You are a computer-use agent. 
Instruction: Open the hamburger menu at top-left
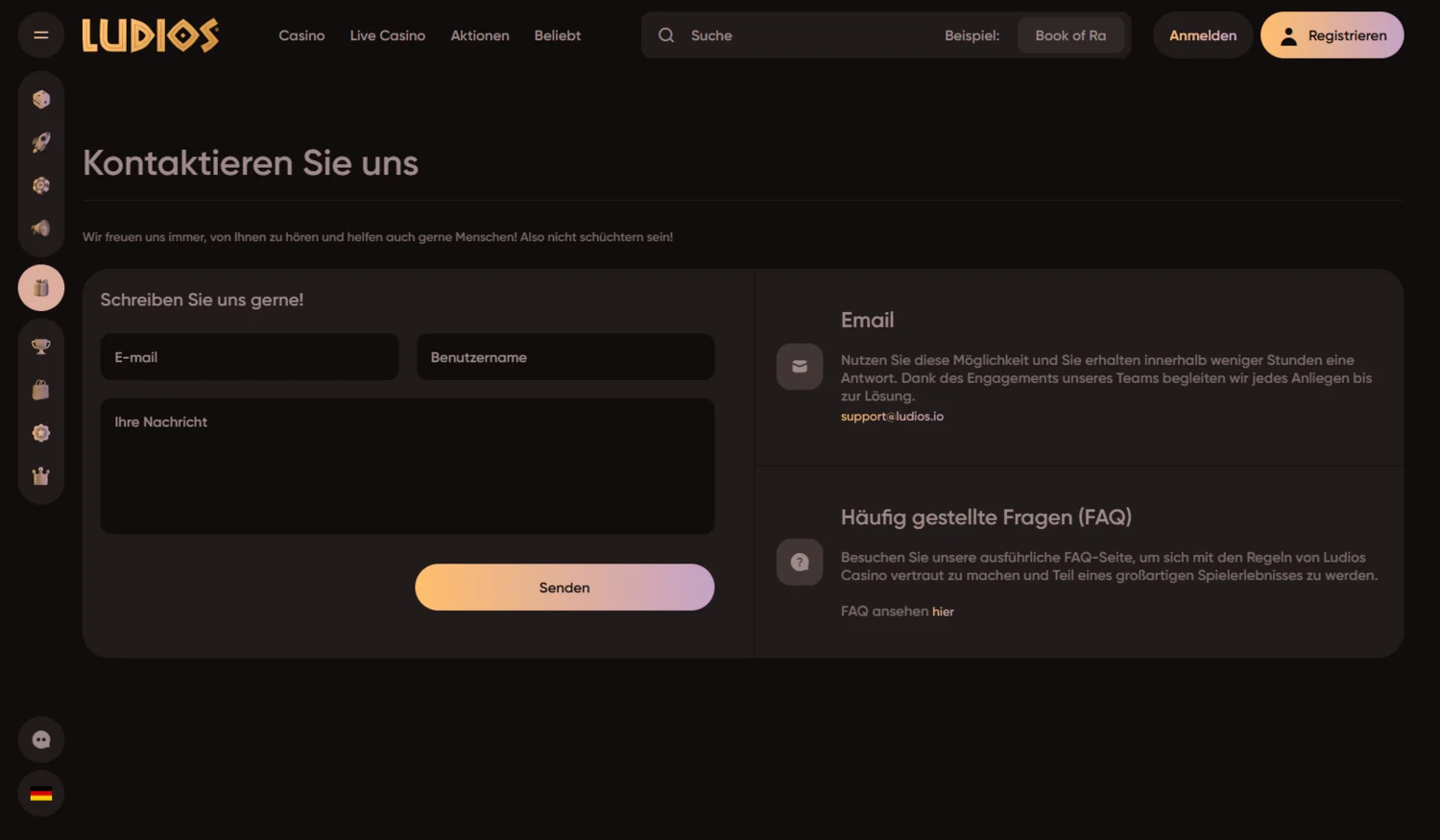(x=41, y=36)
